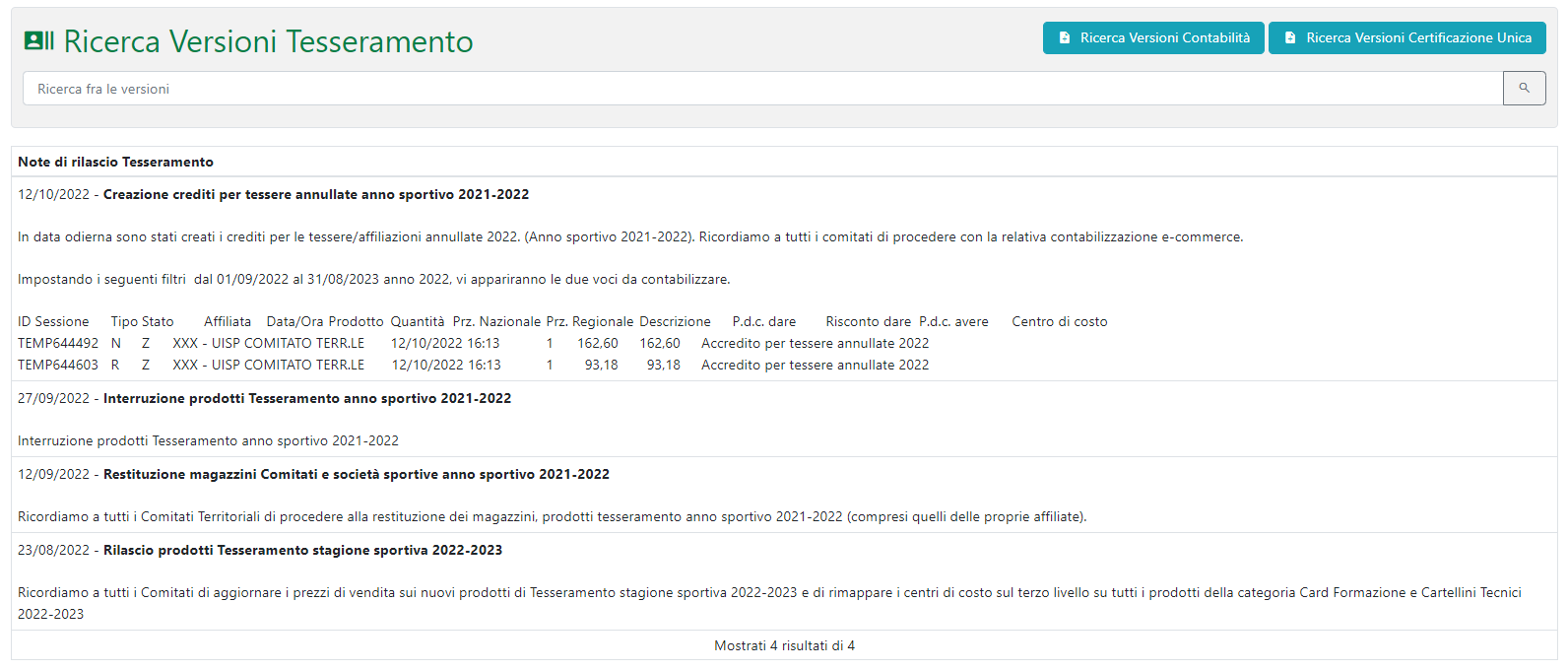Click the 162,60 regional price value
This screenshot has width=1568, height=670.
pyautogui.click(x=660, y=344)
